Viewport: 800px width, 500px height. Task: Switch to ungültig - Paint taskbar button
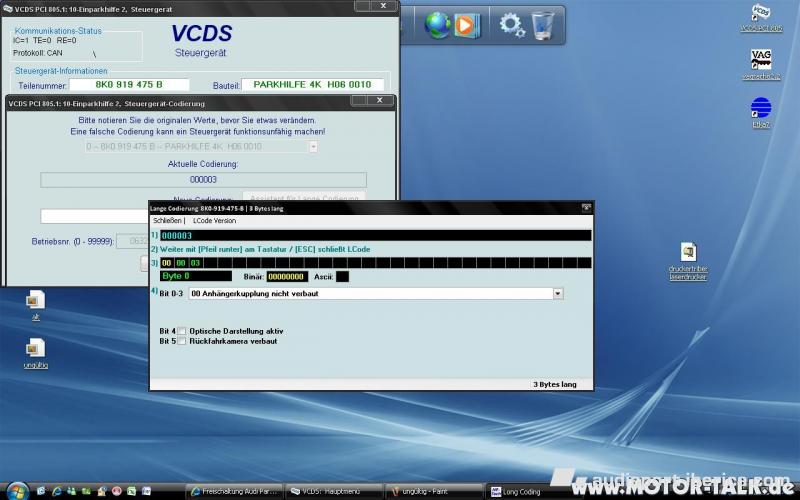[434, 491]
